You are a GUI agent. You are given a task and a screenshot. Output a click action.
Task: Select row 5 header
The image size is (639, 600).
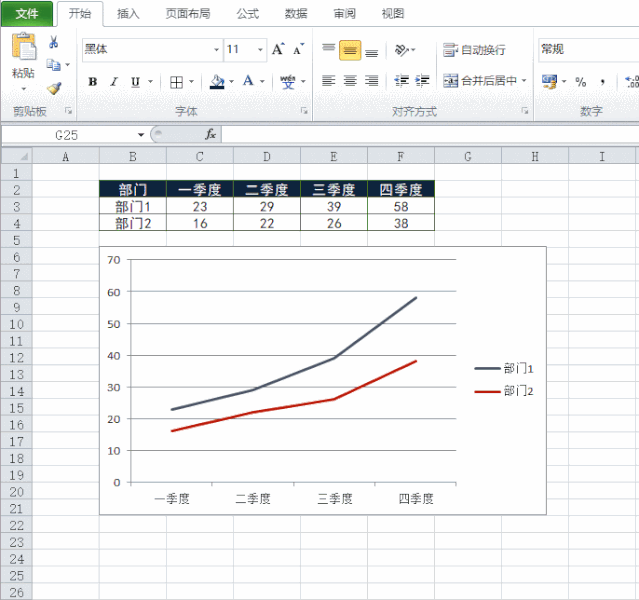click(17, 240)
